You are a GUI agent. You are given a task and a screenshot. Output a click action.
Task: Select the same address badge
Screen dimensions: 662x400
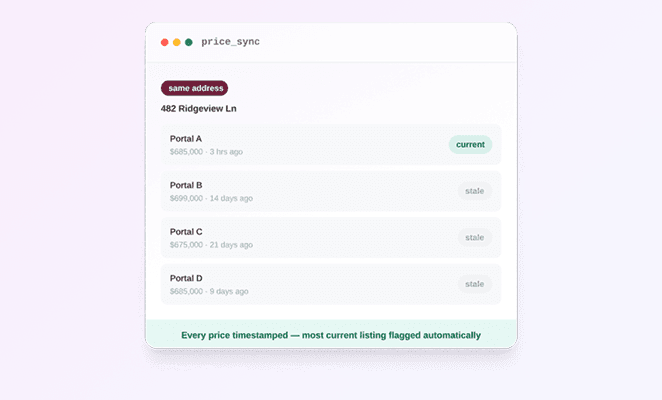click(194, 88)
